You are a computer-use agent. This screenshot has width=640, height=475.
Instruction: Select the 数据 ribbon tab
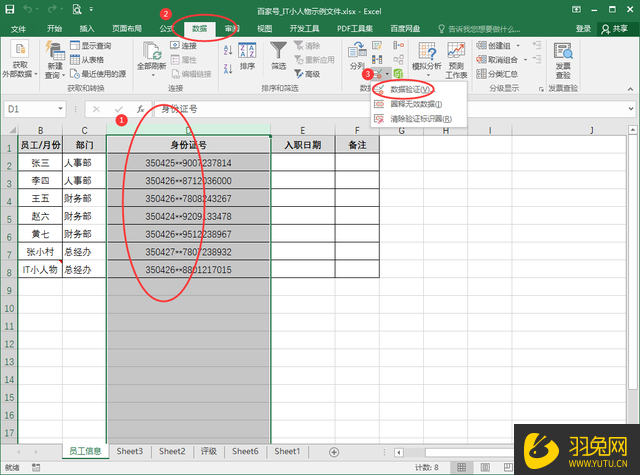200,29
